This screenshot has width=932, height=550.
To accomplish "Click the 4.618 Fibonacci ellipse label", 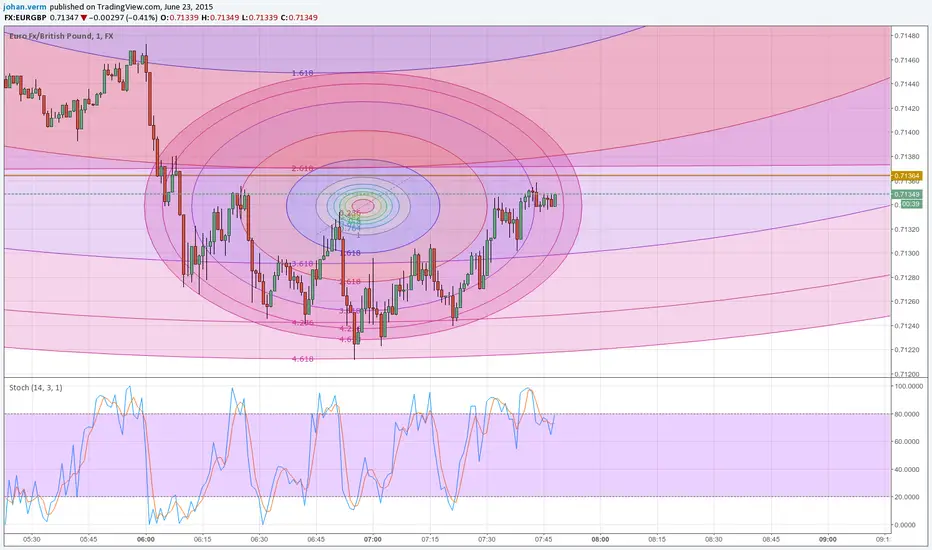I will tap(302, 359).
